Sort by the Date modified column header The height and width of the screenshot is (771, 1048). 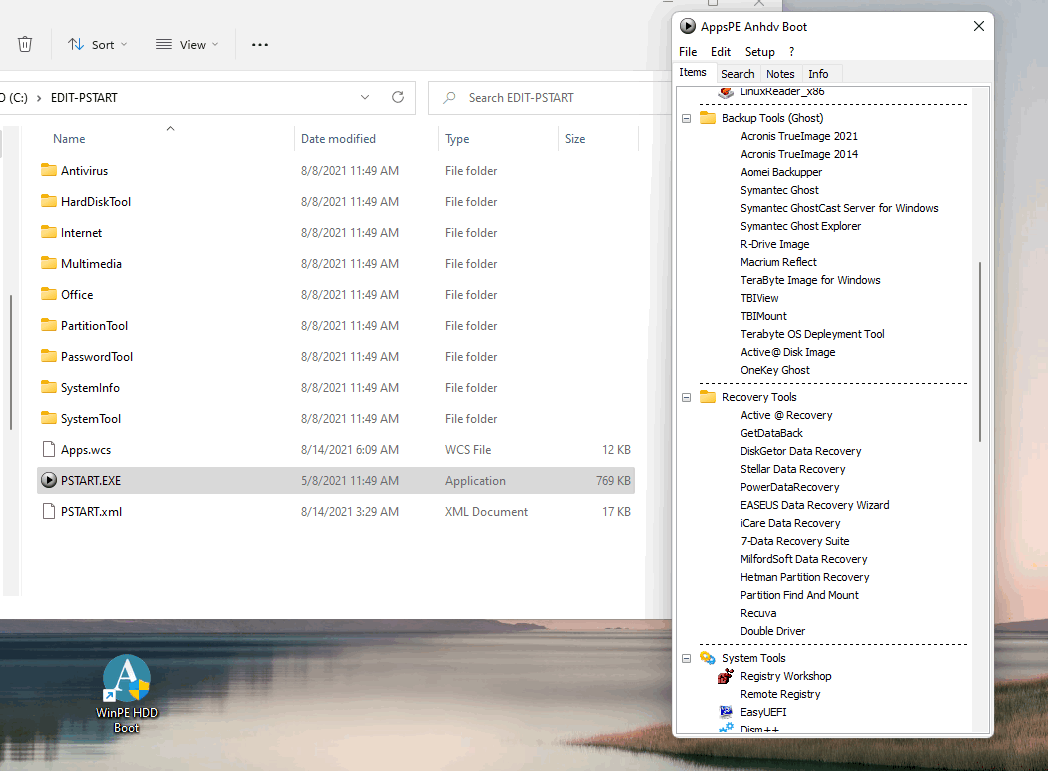click(x=338, y=139)
